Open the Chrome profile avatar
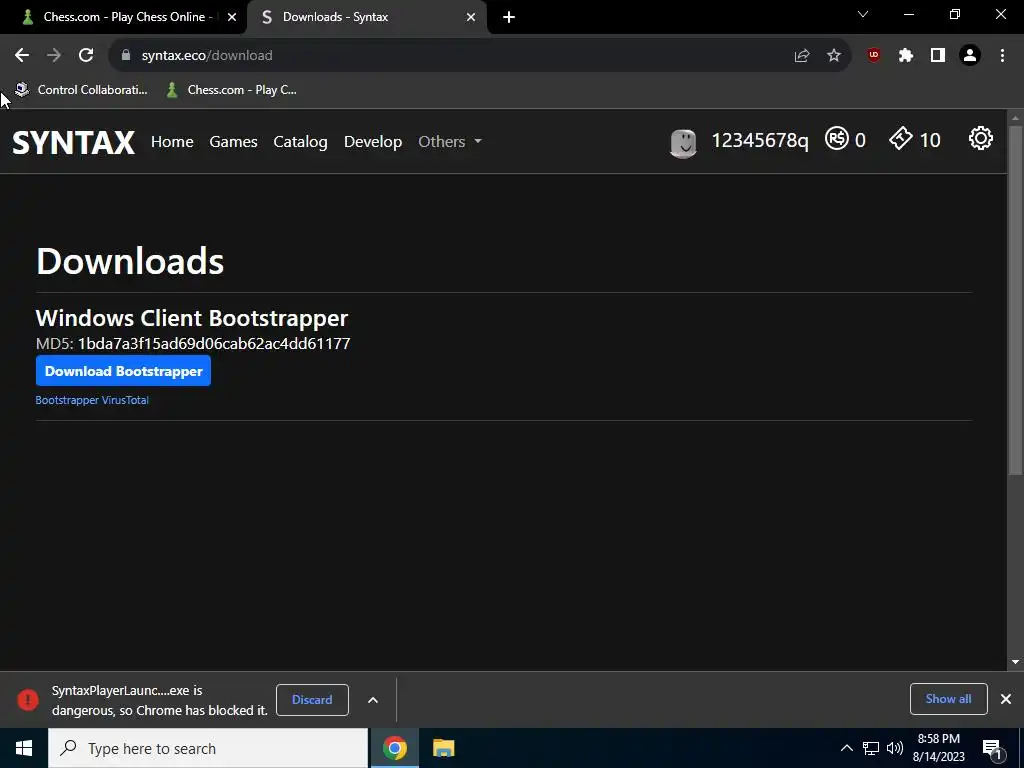 click(970, 56)
